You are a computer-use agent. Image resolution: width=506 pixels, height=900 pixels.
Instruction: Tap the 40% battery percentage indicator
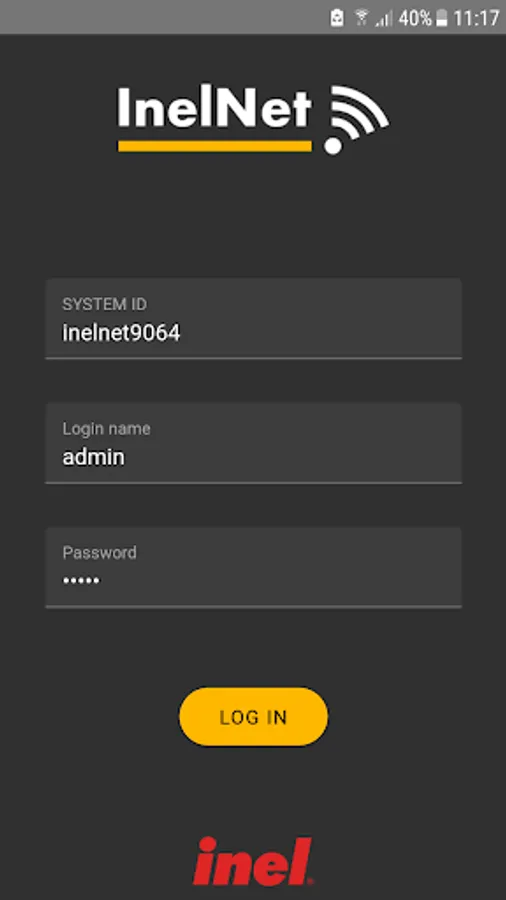(x=415, y=18)
